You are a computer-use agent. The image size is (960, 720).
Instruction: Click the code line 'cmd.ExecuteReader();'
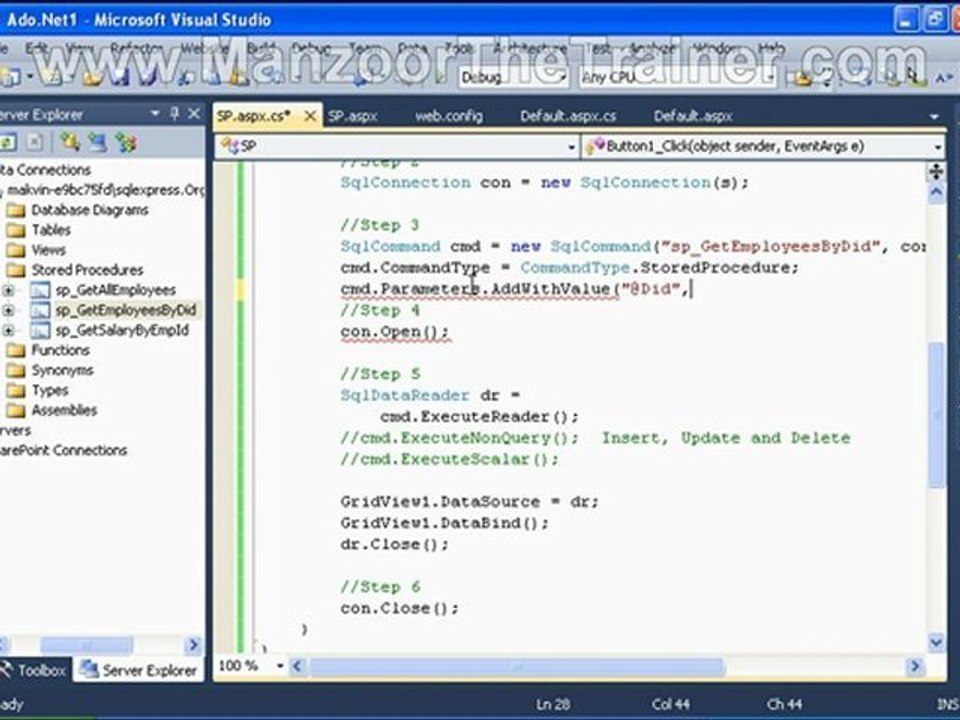479,417
